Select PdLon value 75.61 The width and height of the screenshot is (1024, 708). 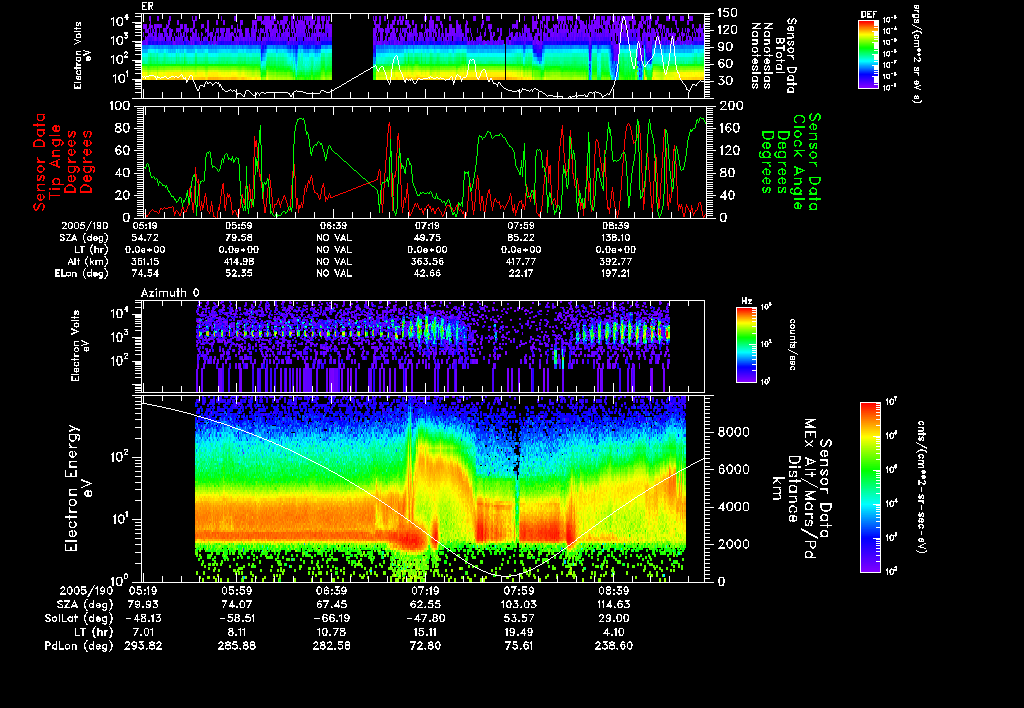coord(519,645)
